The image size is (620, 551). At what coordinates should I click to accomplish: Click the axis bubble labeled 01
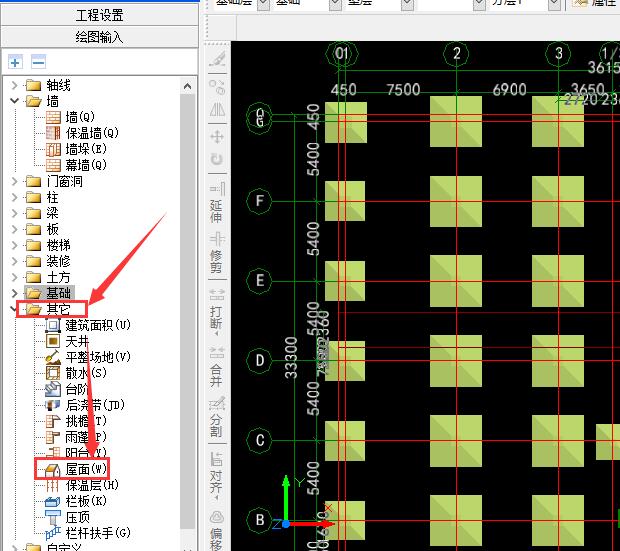tap(342, 53)
